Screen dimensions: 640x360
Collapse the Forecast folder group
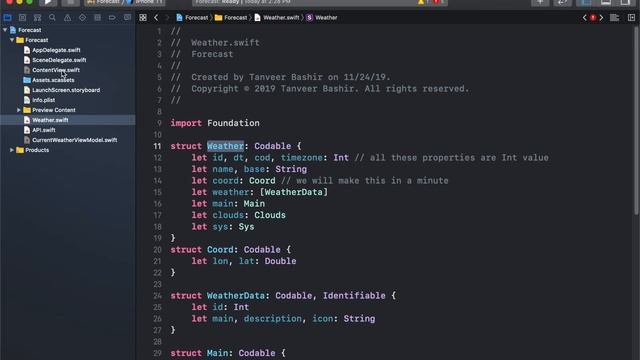12,40
